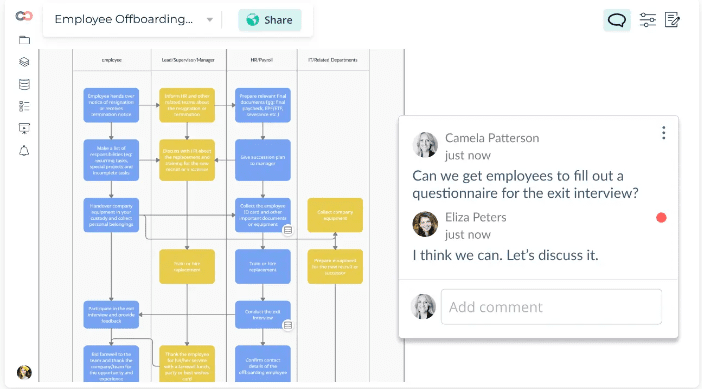Click the red unread dot on Eliza's reply
702x389 pixels.
[661, 218]
